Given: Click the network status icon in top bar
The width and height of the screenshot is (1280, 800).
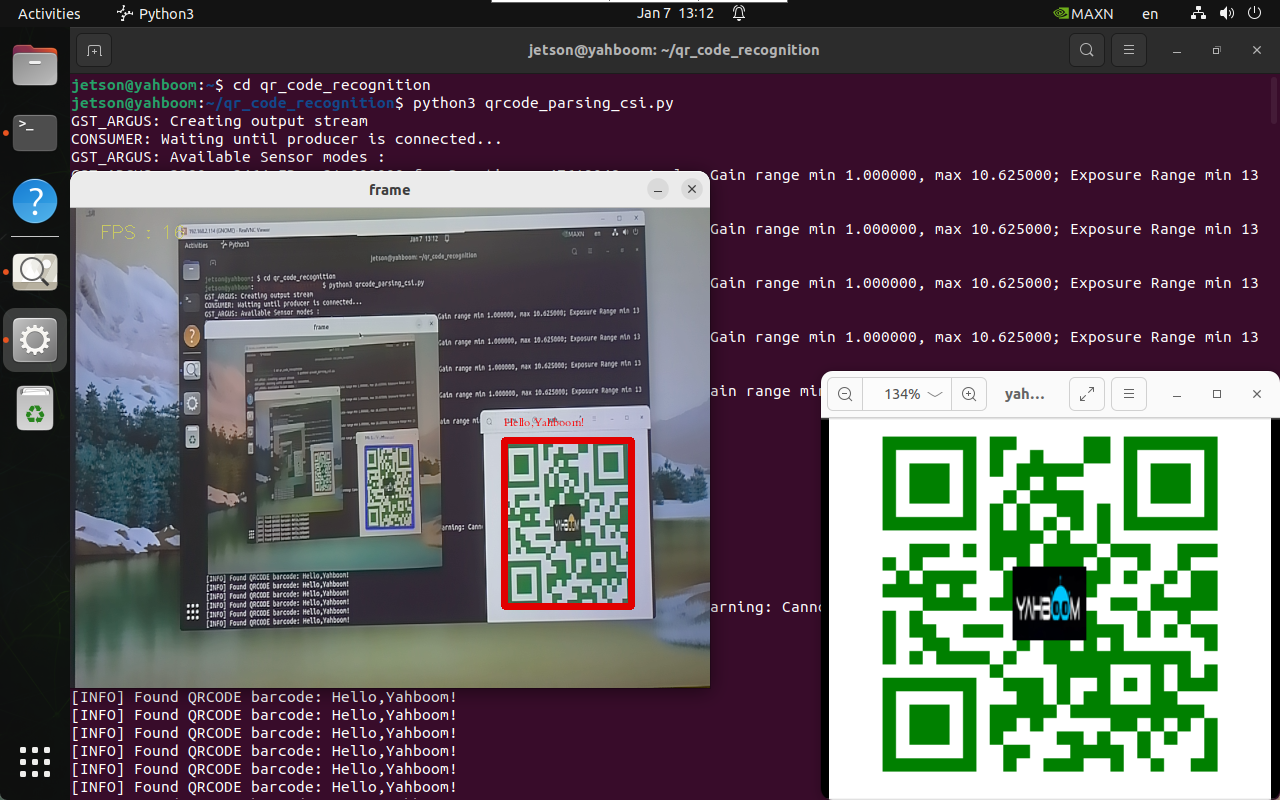Looking at the screenshot, I should 1198,14.
